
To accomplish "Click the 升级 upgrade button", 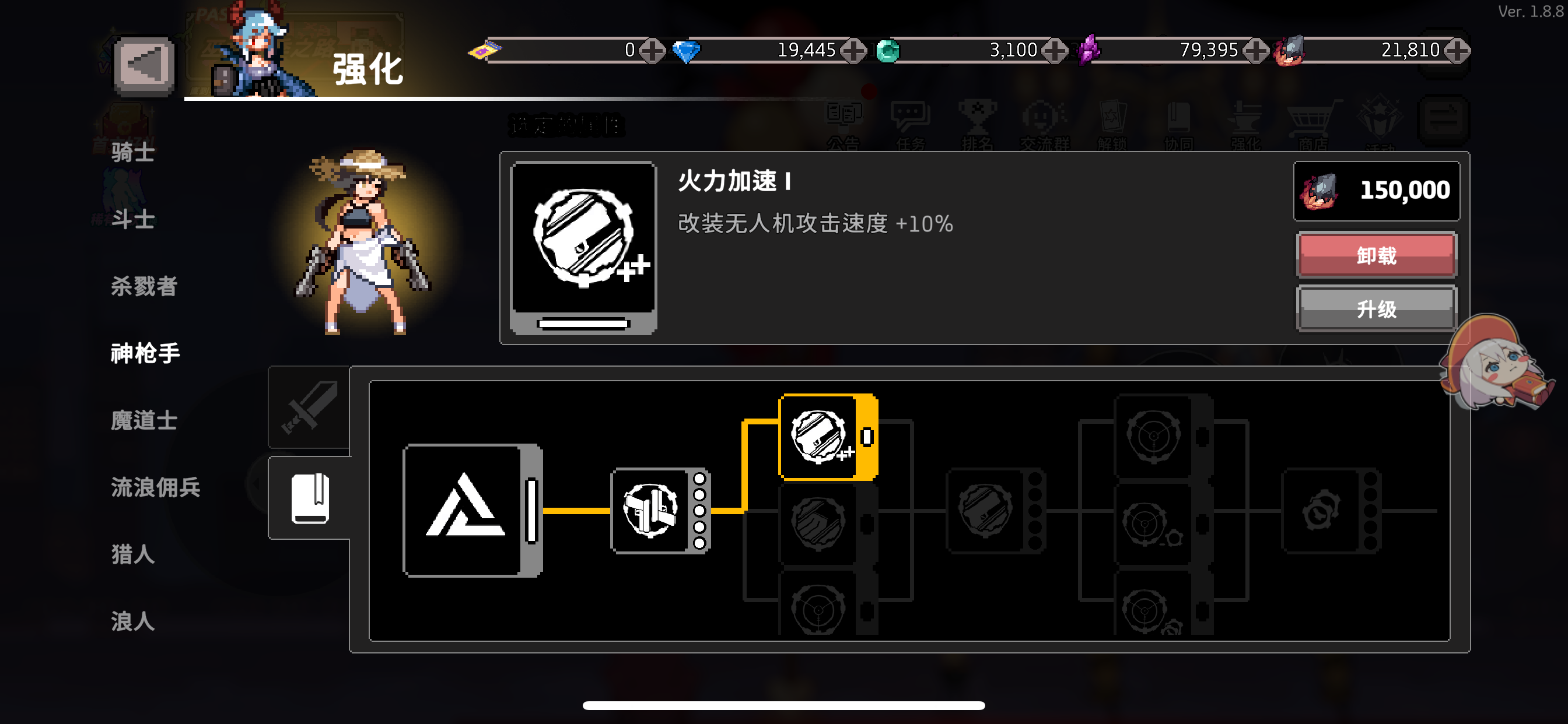I will coord(1376,309).
